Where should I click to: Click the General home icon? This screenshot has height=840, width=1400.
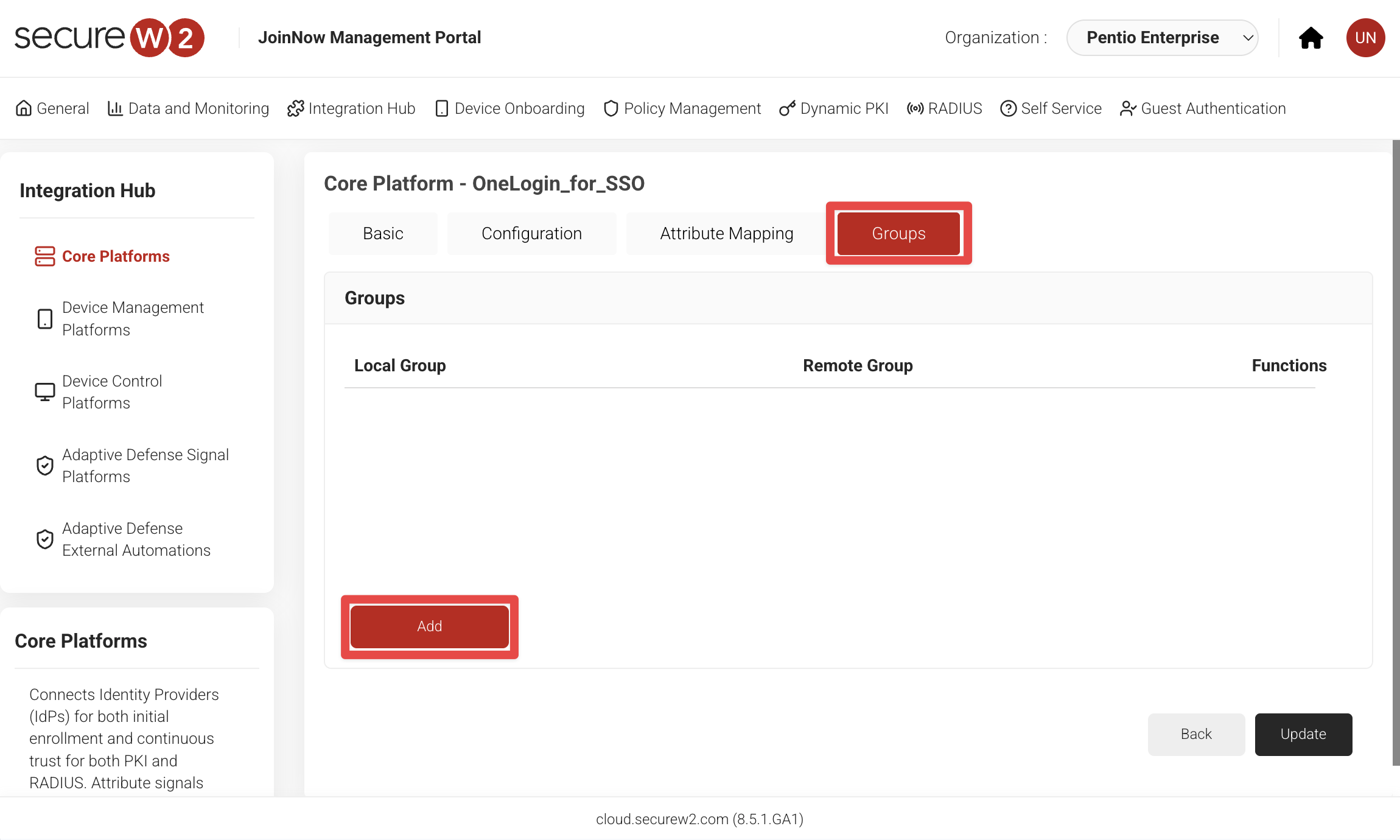point(24,108)
